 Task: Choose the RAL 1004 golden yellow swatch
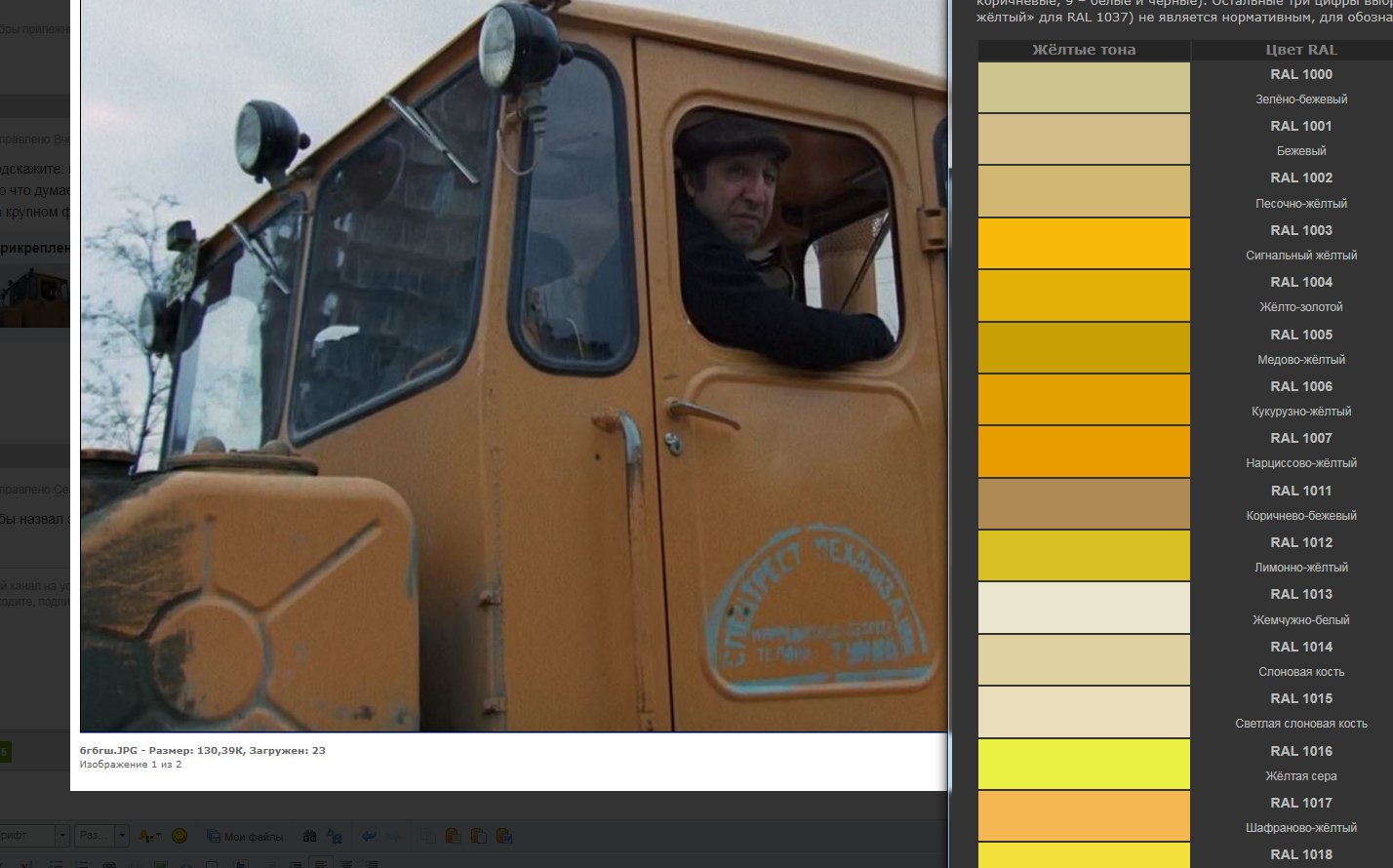pos(1084,296)
